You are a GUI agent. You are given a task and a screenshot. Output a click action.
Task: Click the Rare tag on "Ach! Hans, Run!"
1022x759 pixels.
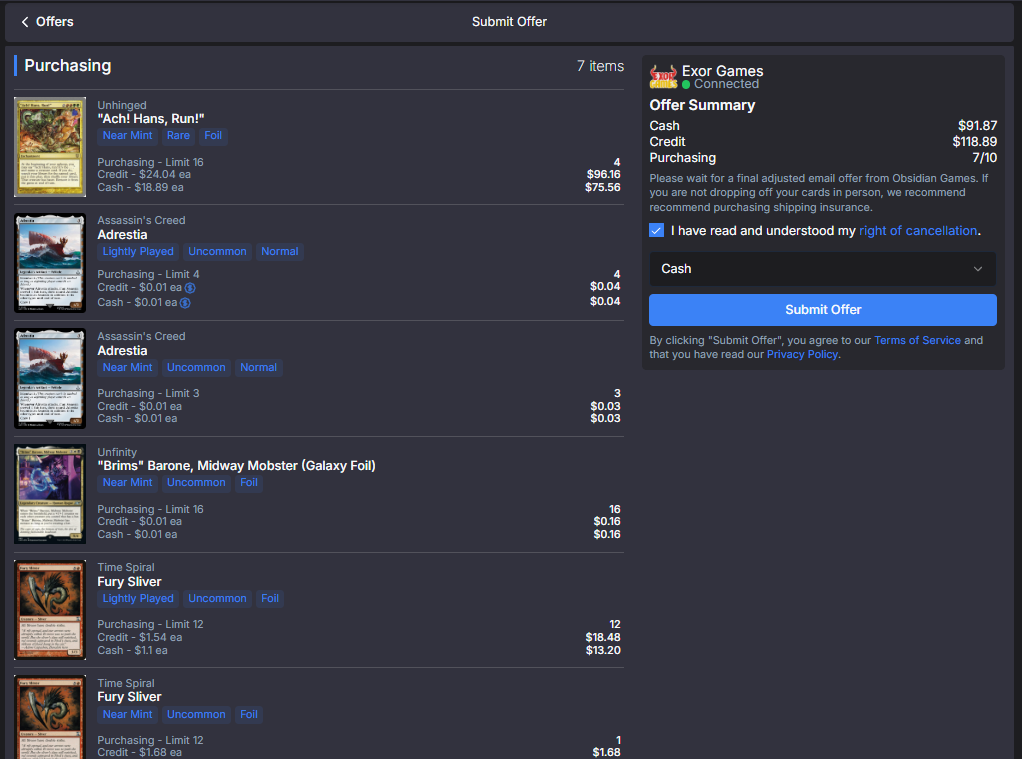178,136
